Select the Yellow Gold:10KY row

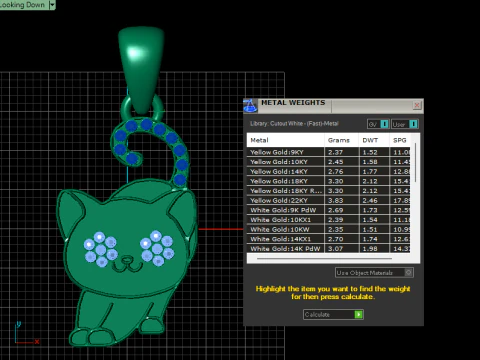328,162
